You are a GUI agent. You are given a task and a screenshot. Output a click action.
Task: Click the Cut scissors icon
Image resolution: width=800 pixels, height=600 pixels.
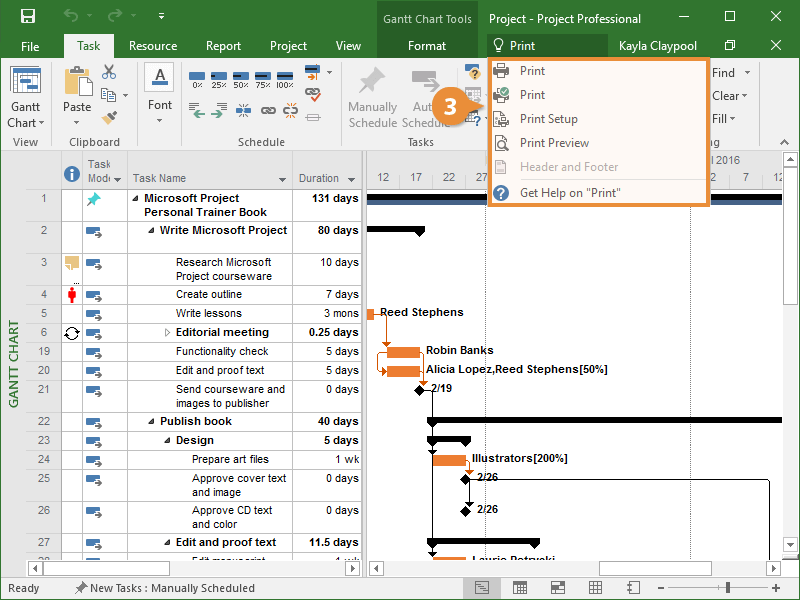[x=109, y=73]
